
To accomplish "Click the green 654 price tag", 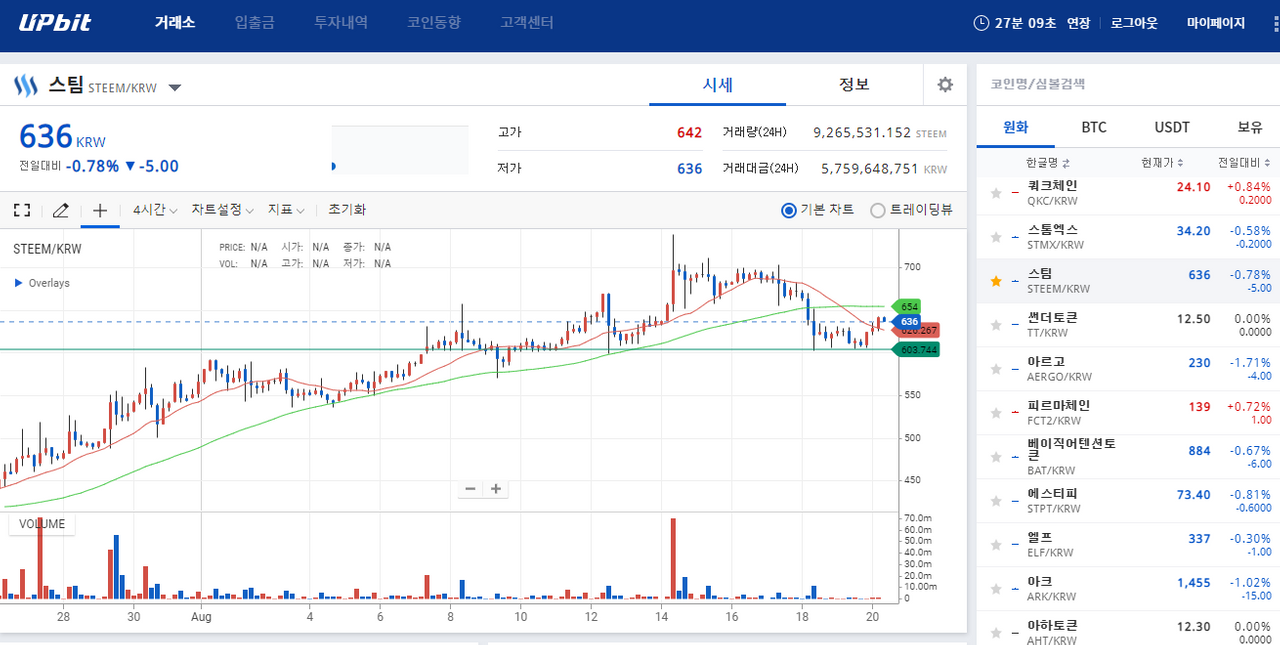I will point(909,306).
